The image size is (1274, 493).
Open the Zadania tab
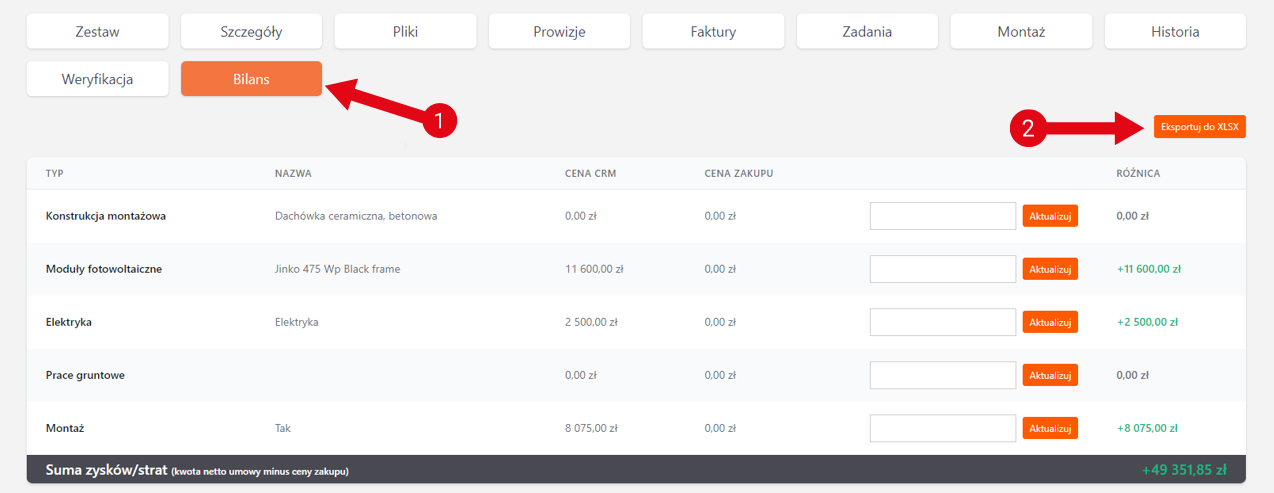tap(867, 31)
